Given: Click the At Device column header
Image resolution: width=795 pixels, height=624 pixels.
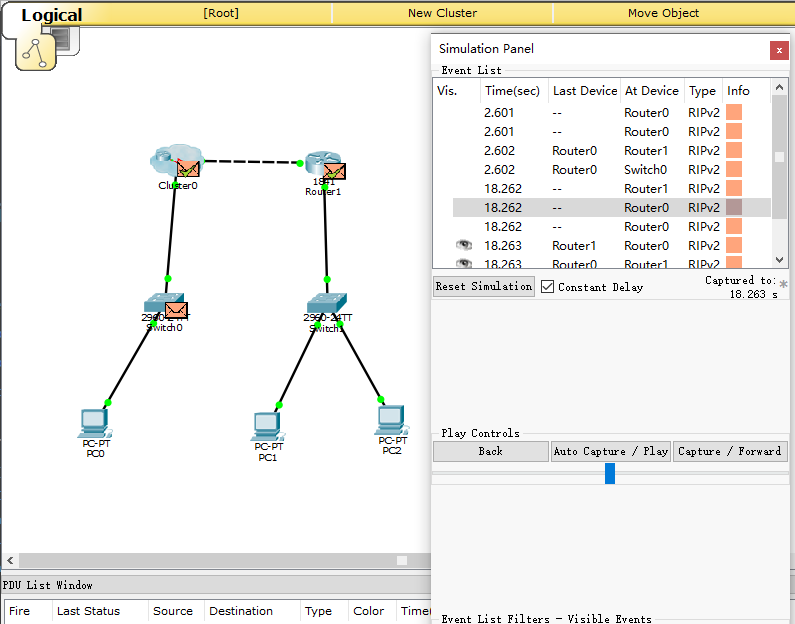Looking at the screenshot, I should [x=652, y=91].
